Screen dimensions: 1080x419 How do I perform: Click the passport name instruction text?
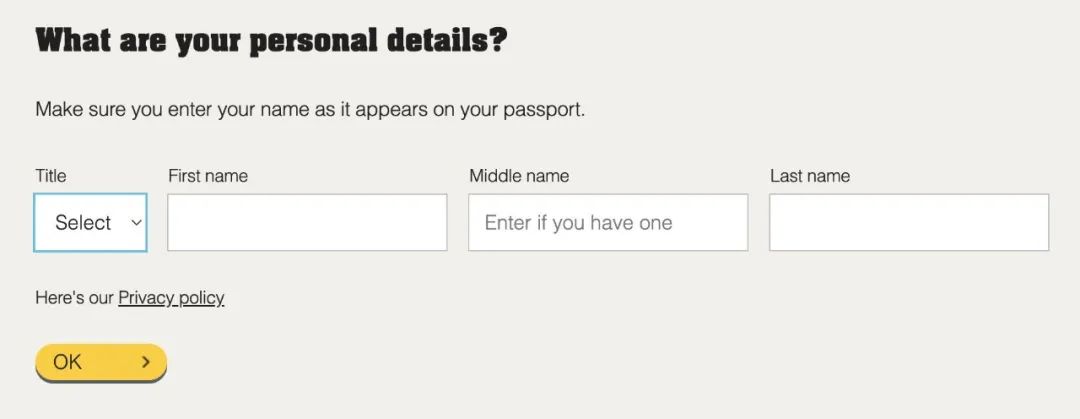pos(310,110)
